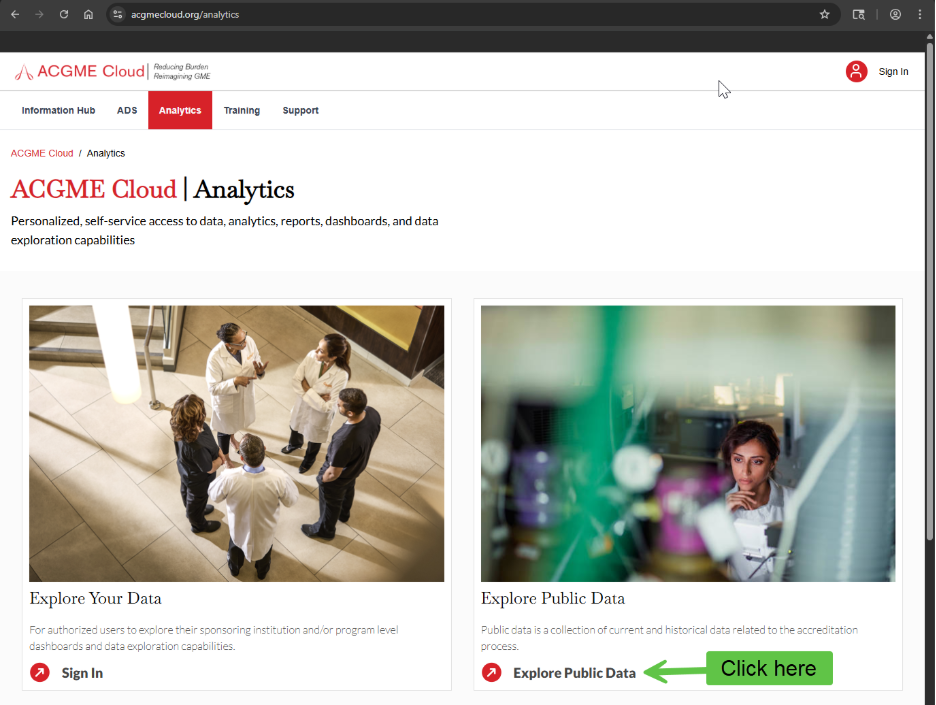
Task: Click the browser forward arrow
Action: 39,14
